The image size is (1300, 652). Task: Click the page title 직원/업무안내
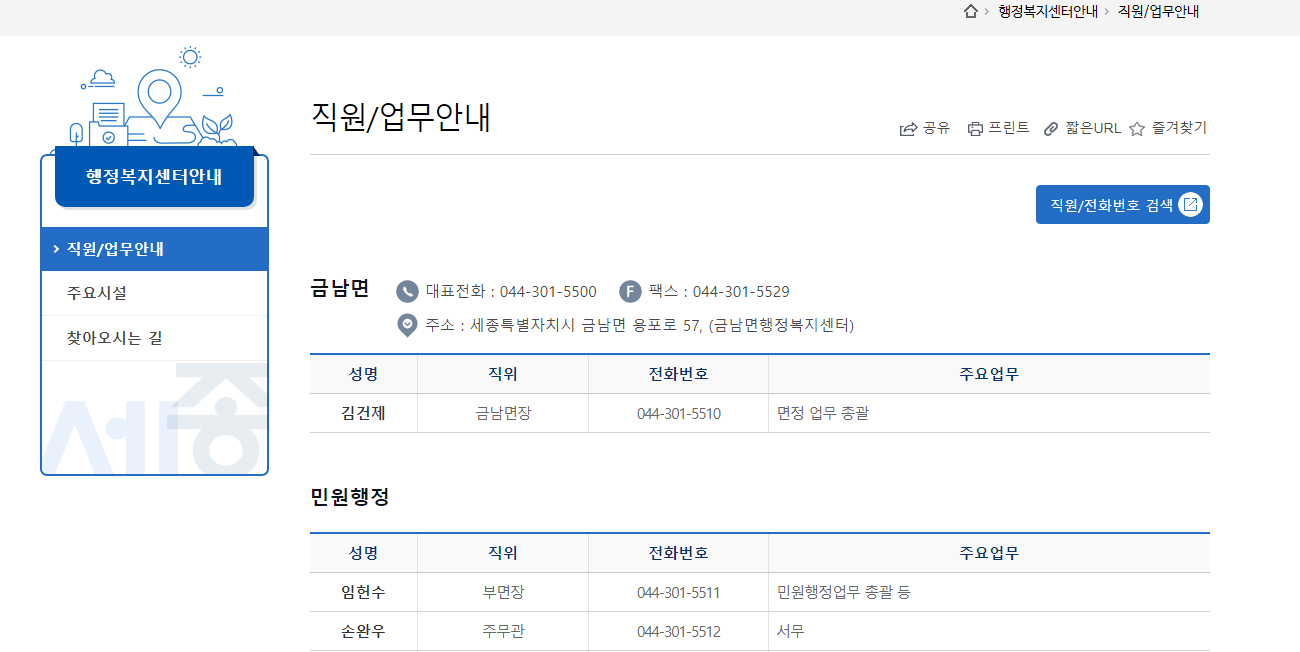pyautogui.click(x=401, y=117)
